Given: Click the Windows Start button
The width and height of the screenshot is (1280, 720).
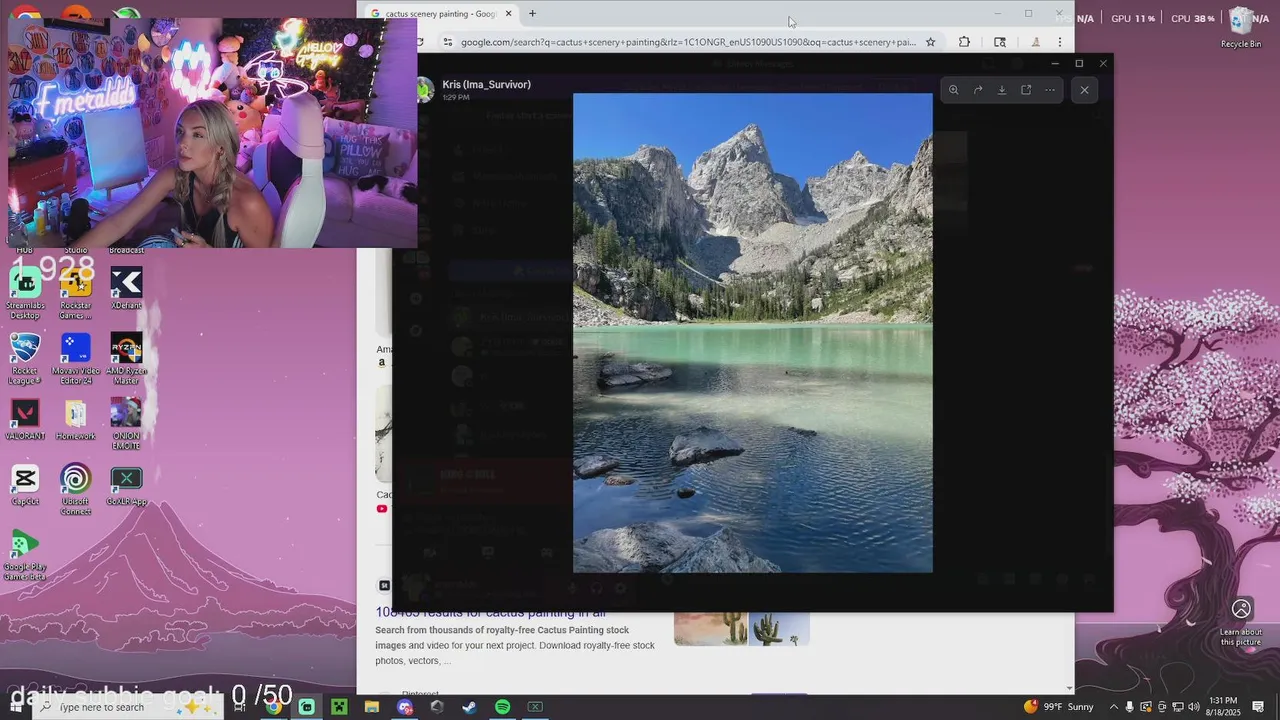Looking at the screenshot, I should 15,707.
